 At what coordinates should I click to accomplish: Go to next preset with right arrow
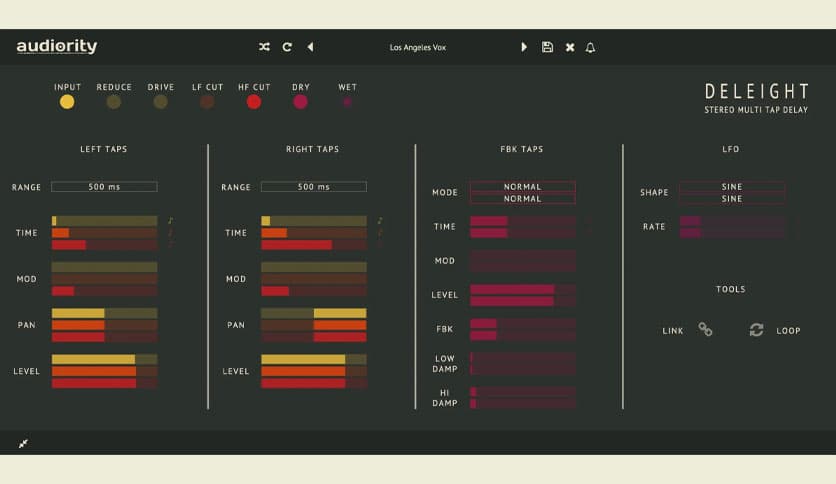[x=524, y=47]
